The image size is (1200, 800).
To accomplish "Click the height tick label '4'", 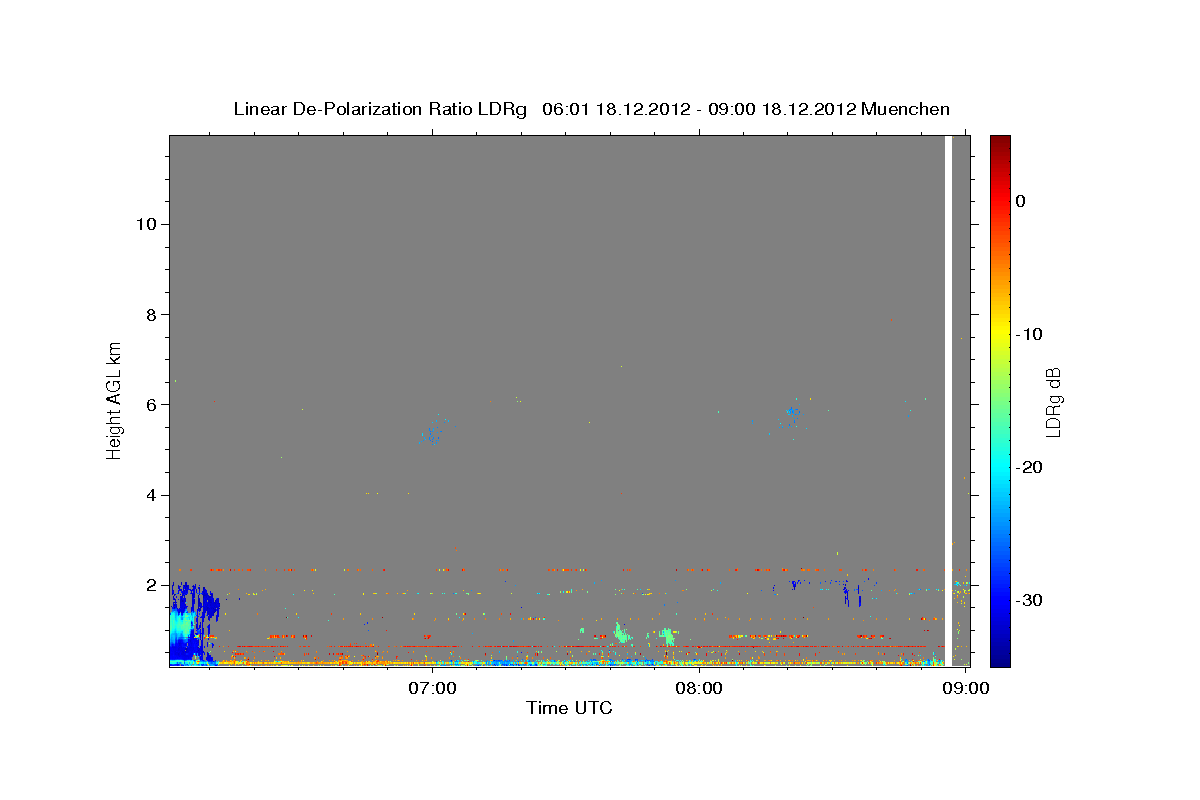I will click(x=150, y=495).
